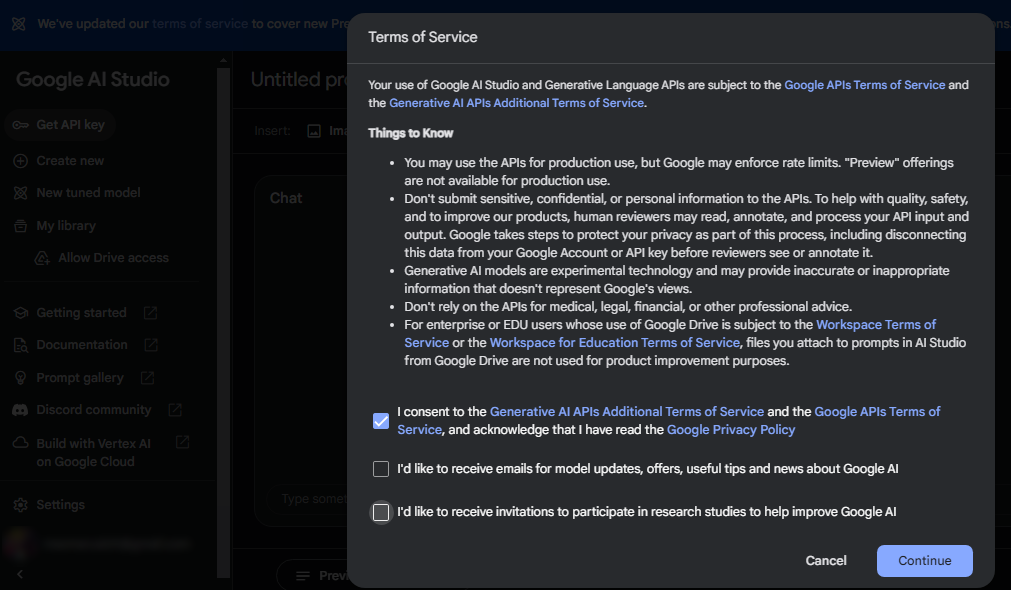
Task: Open Google APIs Terms of Service link in intro
Action: point(865,85)
